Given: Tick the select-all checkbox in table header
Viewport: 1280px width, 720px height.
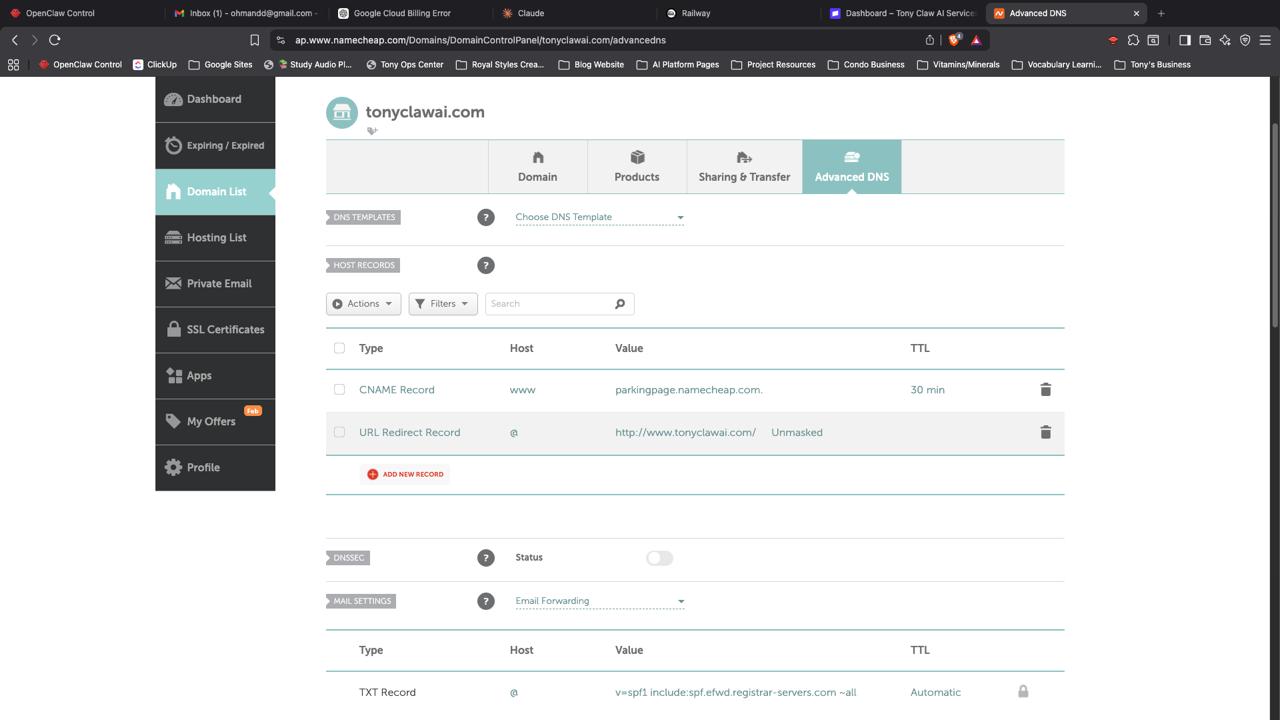Looking at the screenshot, I should point(339,348).
